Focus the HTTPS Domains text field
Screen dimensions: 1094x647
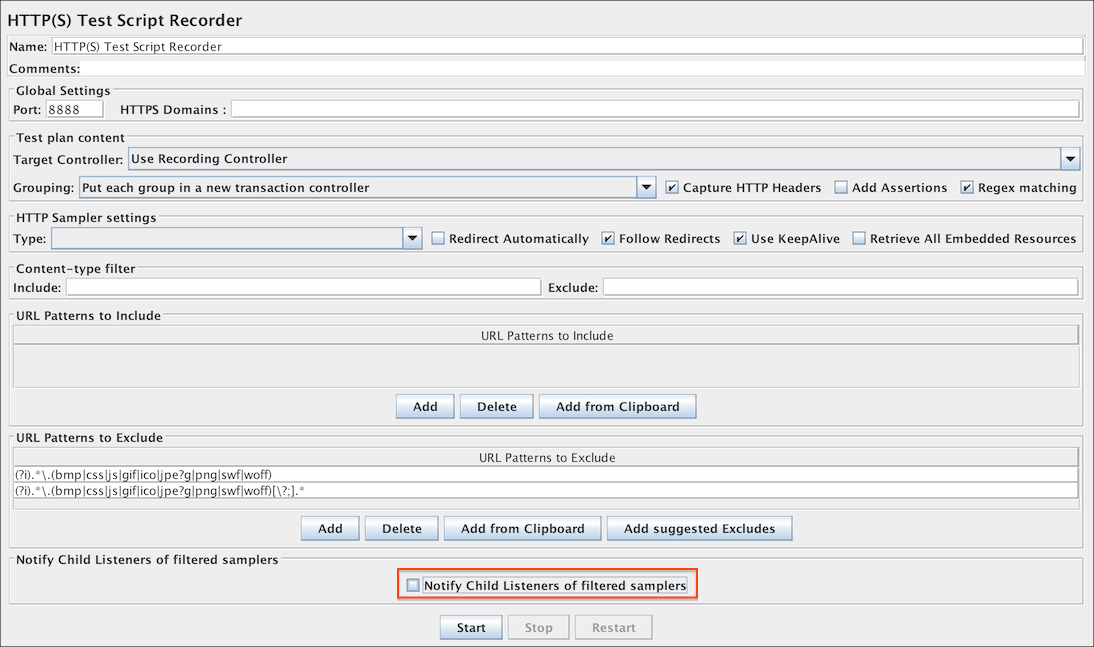pyautogui.click(x=655, y=110)
